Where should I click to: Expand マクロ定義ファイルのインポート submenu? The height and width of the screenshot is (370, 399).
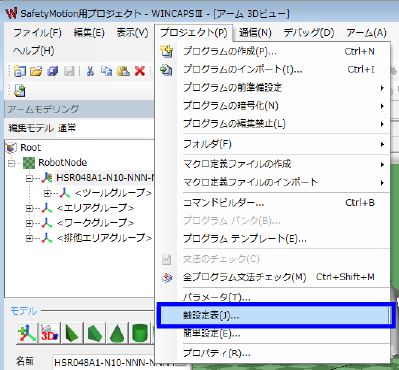(273, 182)
